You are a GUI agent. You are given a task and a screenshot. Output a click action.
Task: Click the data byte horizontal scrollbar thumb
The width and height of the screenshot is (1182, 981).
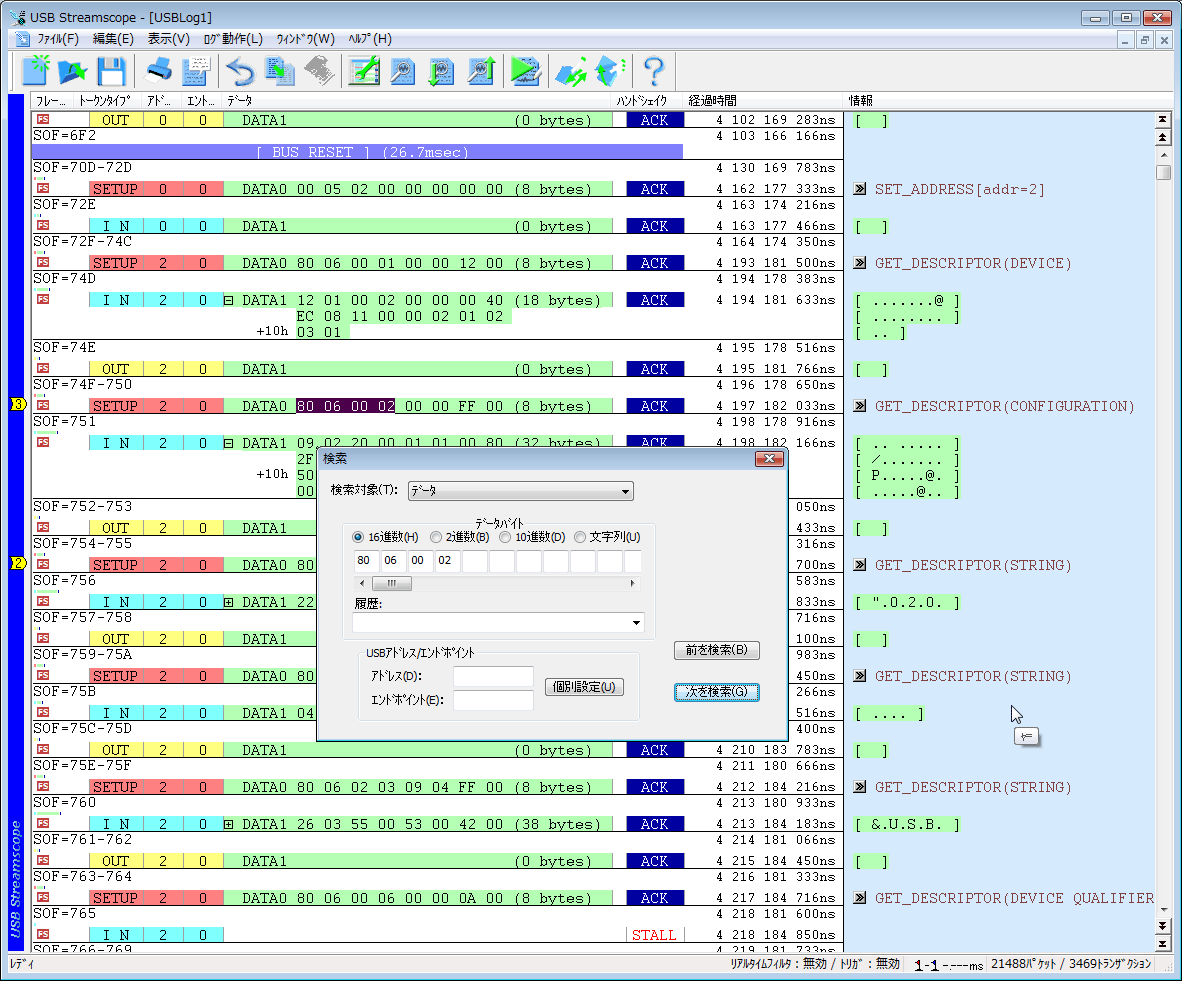392,583
